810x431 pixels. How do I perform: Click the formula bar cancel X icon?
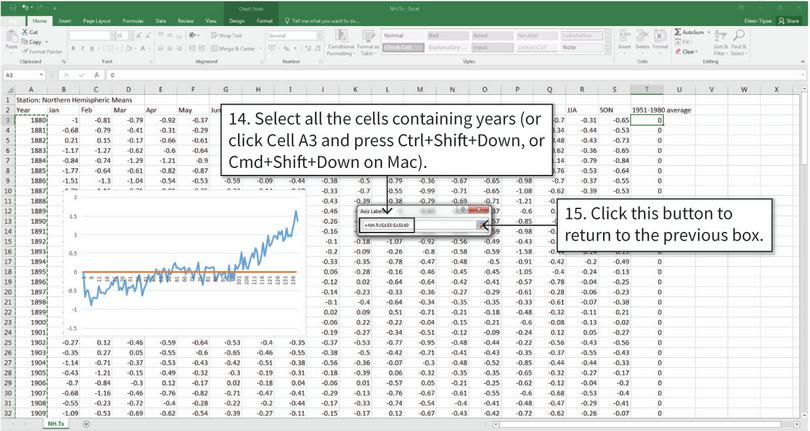(68, 75)
